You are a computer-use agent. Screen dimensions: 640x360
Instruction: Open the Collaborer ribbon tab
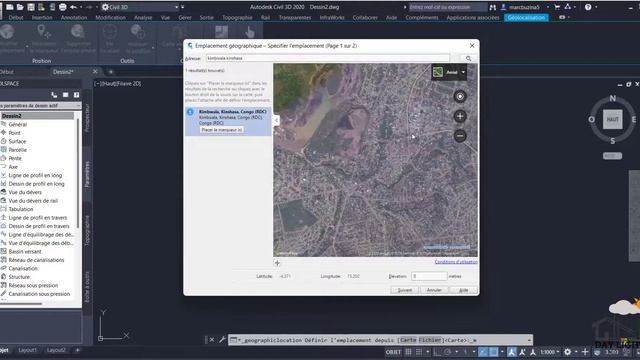click(x=365, y=18)
